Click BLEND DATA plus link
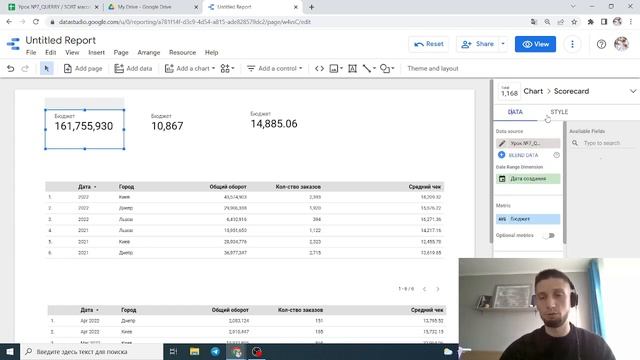This screenshot has width=640, height=360. (518, 155)
